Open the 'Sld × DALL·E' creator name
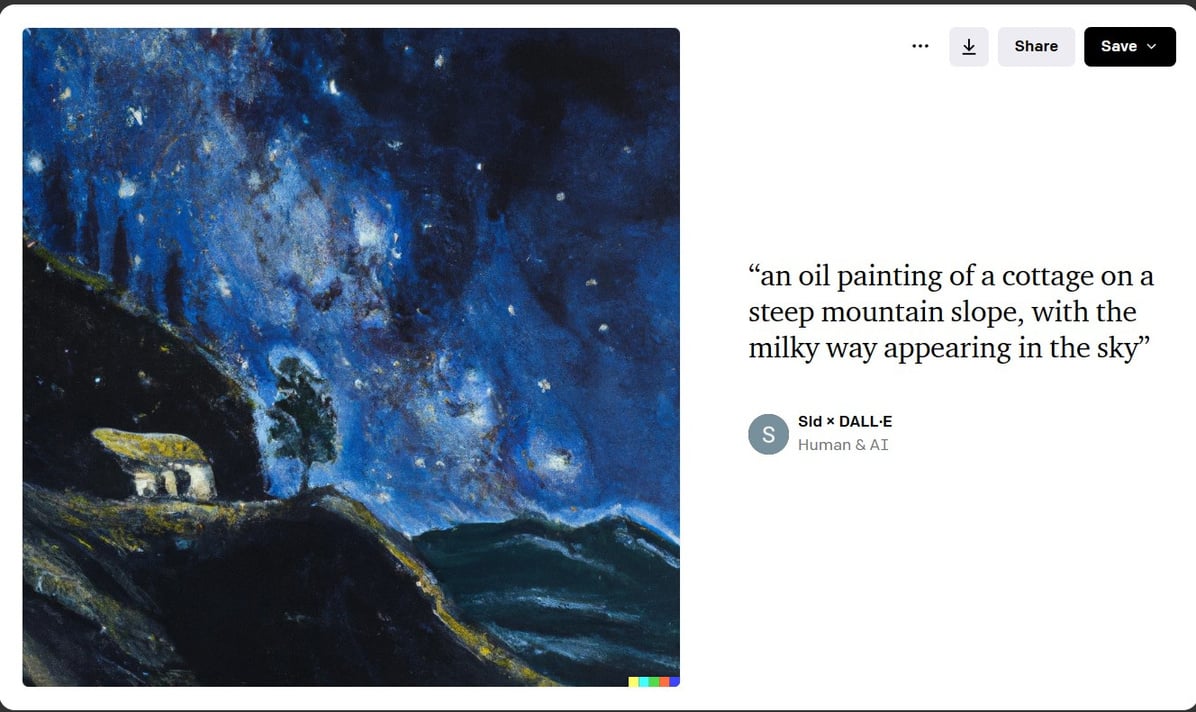The height and width of the screenshot is (712, 1196). [x=845, y=422]
